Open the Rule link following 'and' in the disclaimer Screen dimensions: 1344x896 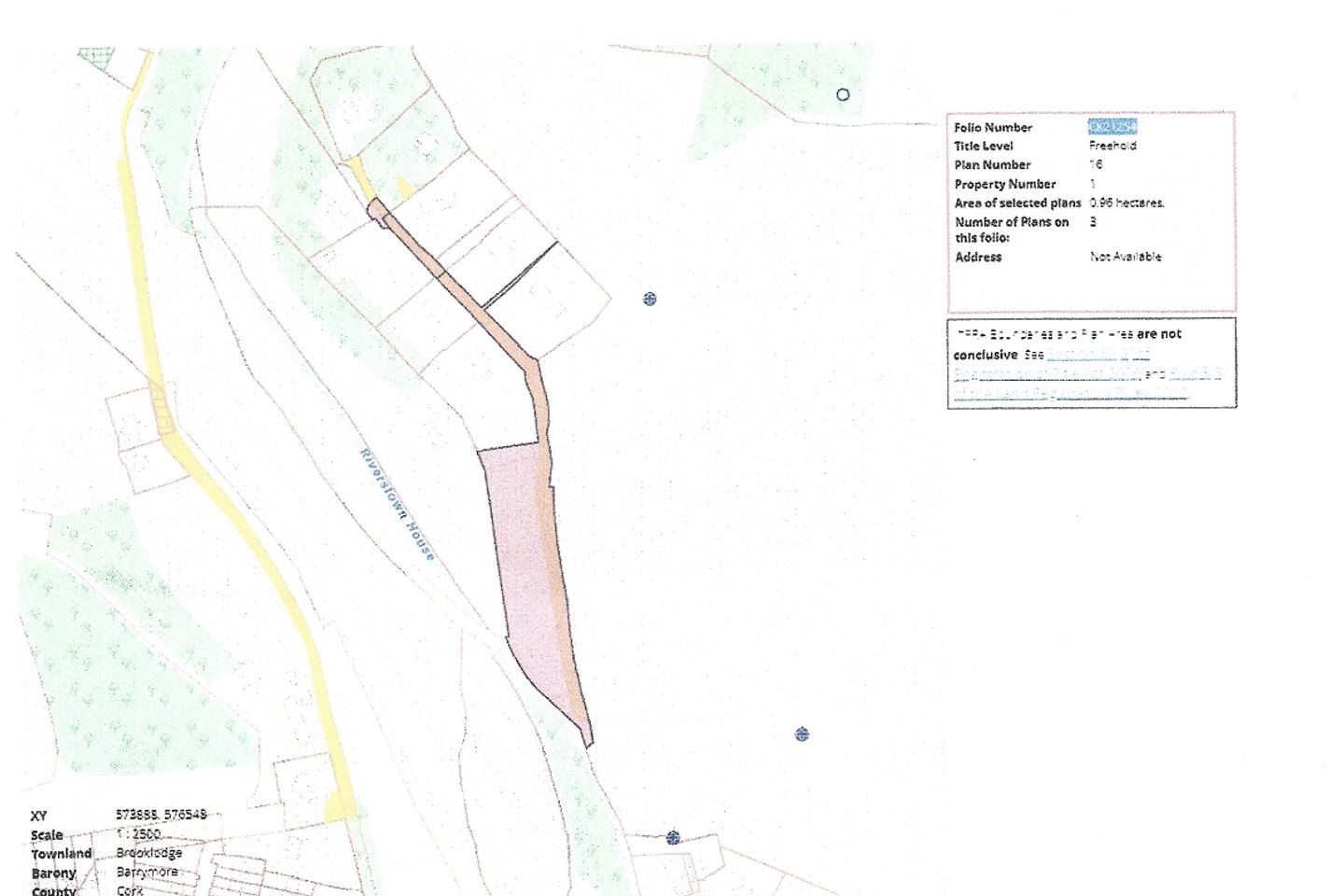pos(1195,373)
